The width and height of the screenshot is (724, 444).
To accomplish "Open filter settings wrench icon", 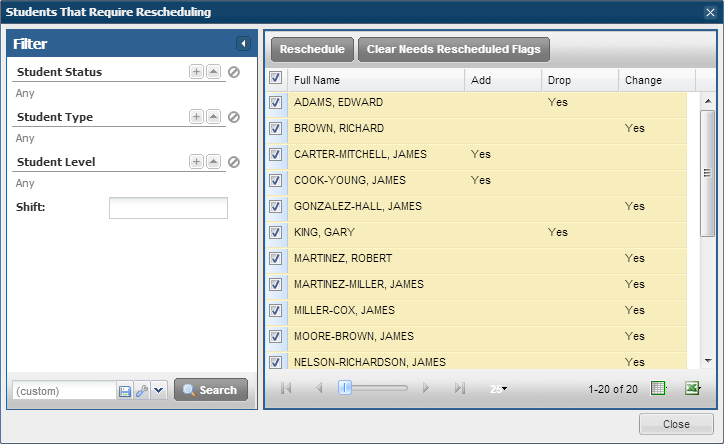I will coord(142,391).
